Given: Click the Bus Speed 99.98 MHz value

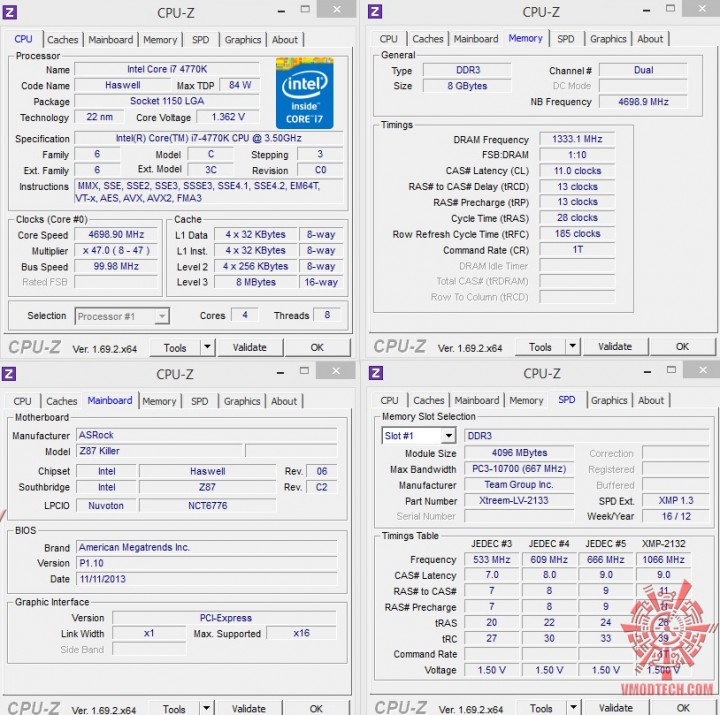Looking at the screenshot, I should click(116, 266).
